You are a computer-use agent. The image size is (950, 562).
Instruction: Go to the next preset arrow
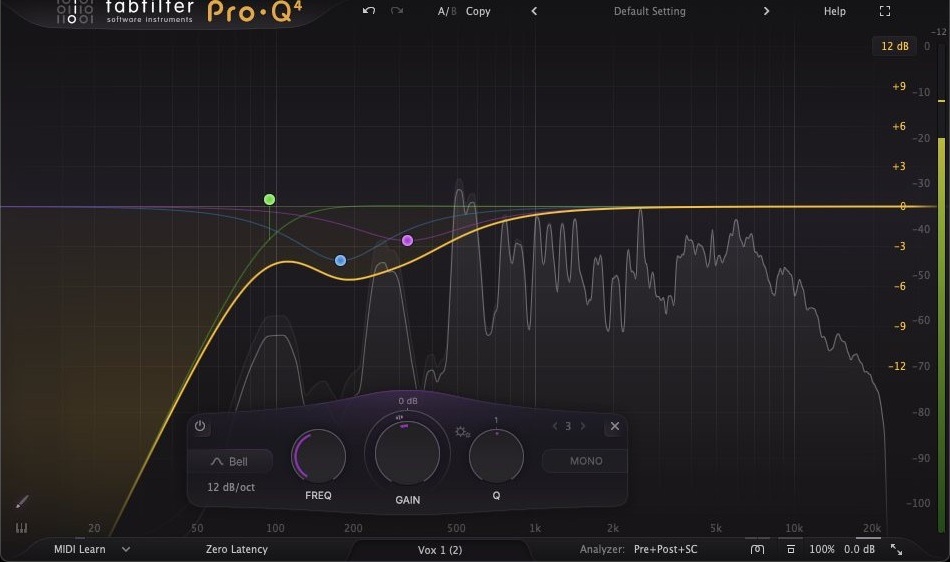tap(766, 11)
